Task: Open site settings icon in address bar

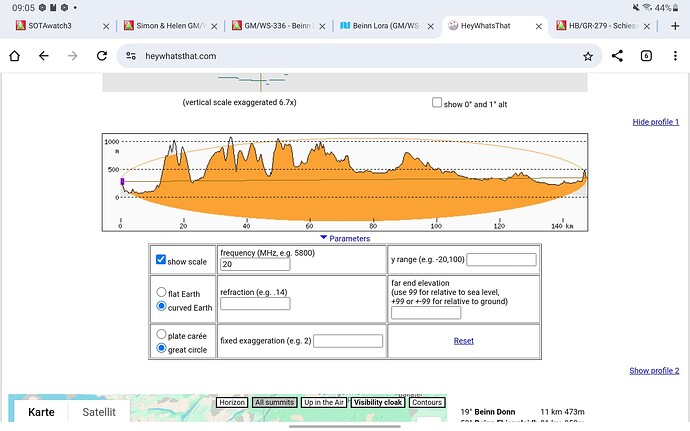Action: [131, 56]
